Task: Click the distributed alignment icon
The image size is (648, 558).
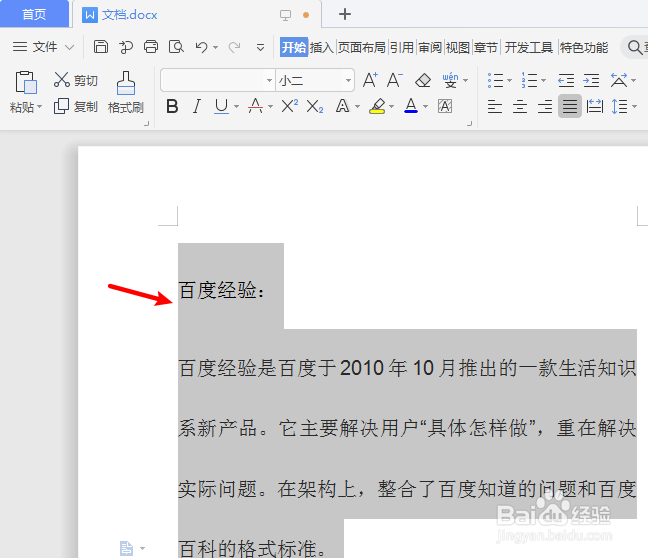Action: pyautogui.click(x=595, y=107)
